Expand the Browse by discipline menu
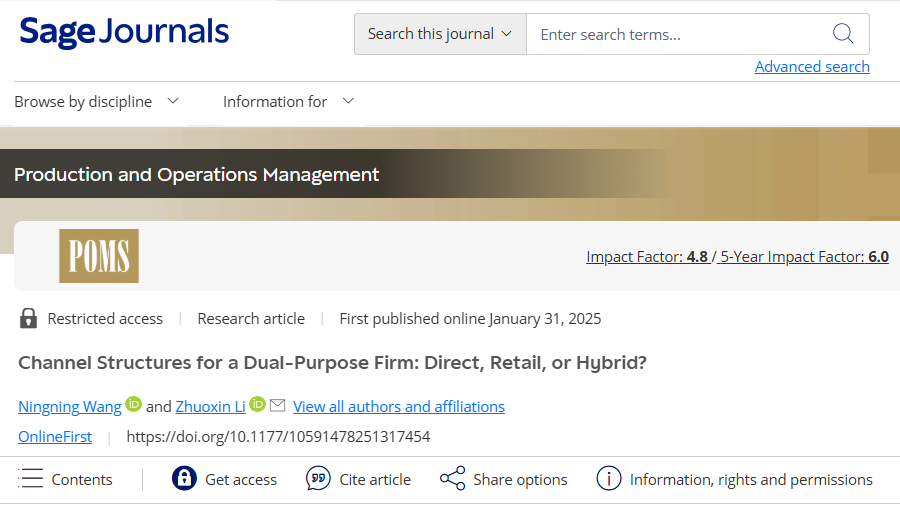This screenshot has width=900, height=525. 97,101
